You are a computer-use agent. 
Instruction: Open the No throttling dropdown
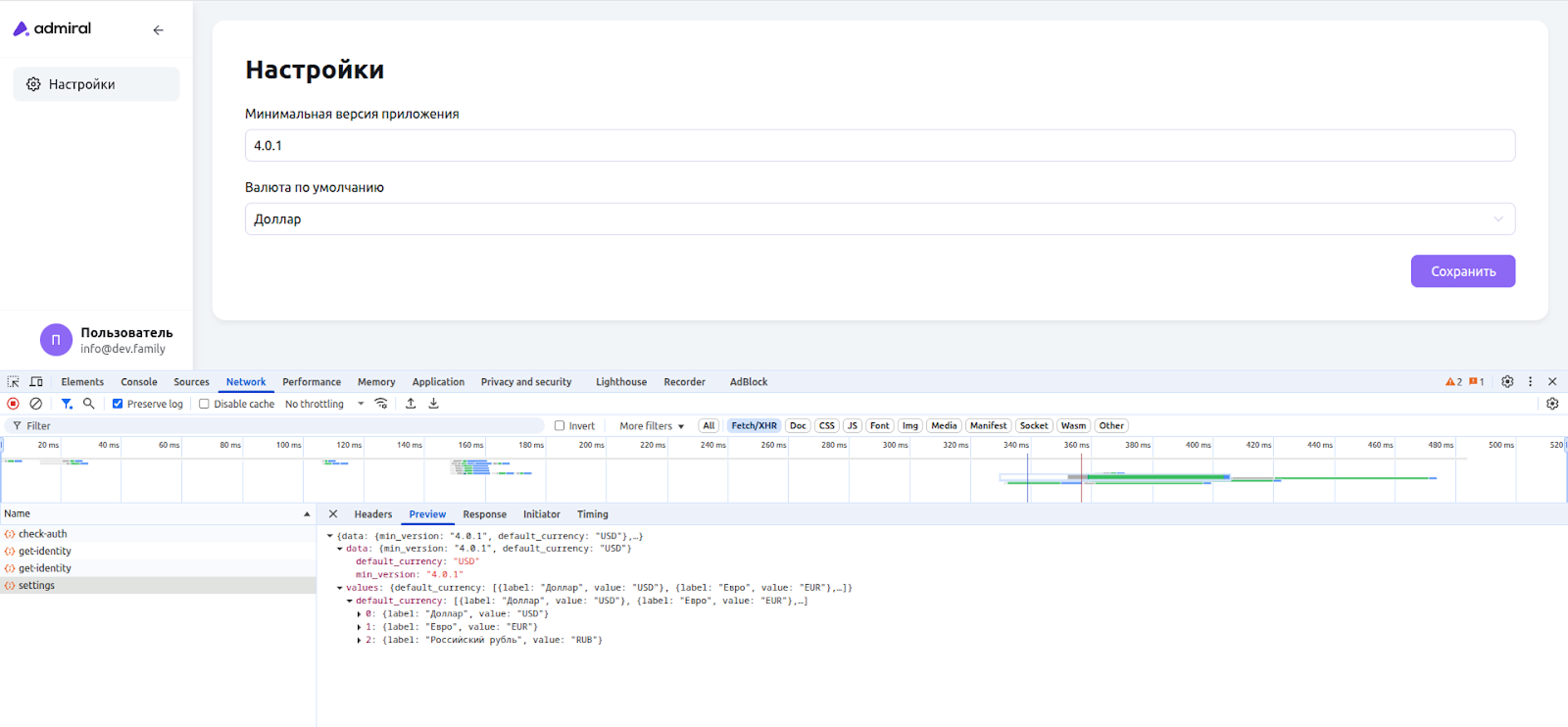[324, 404]
